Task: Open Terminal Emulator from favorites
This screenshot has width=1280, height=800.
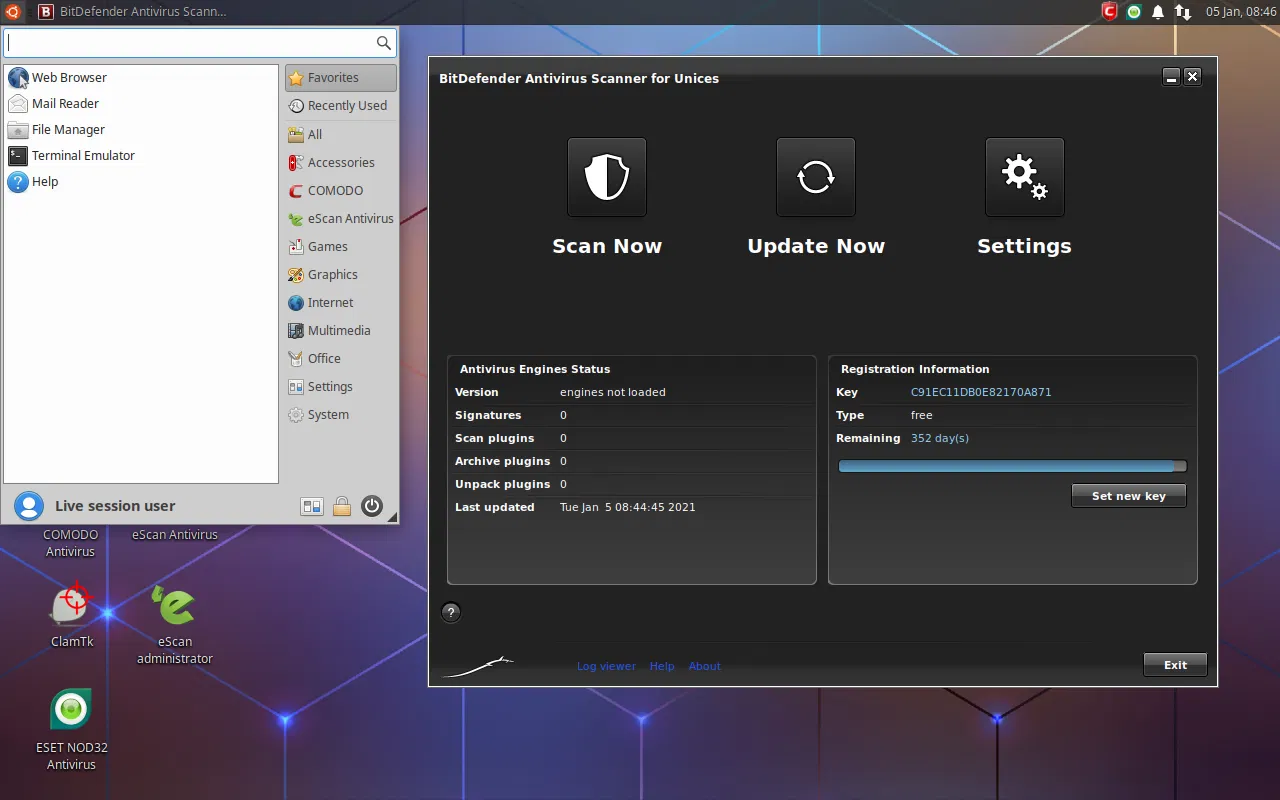Action: pyautogui.click(x=141, y=155)
